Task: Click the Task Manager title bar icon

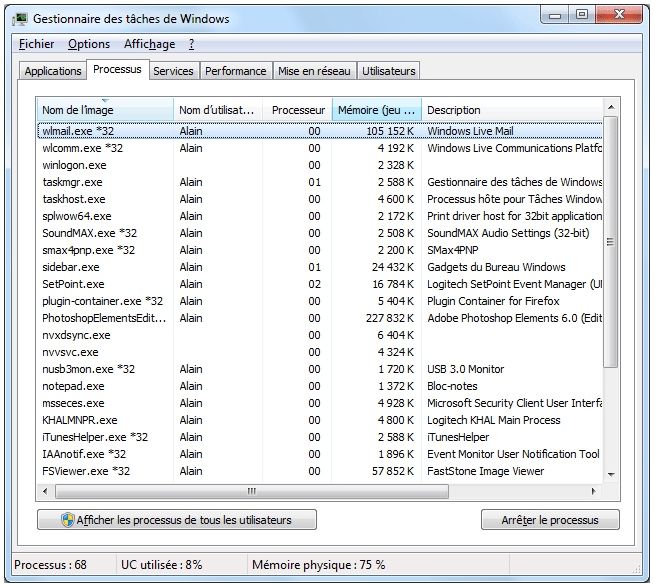Action: pos(21,19)
